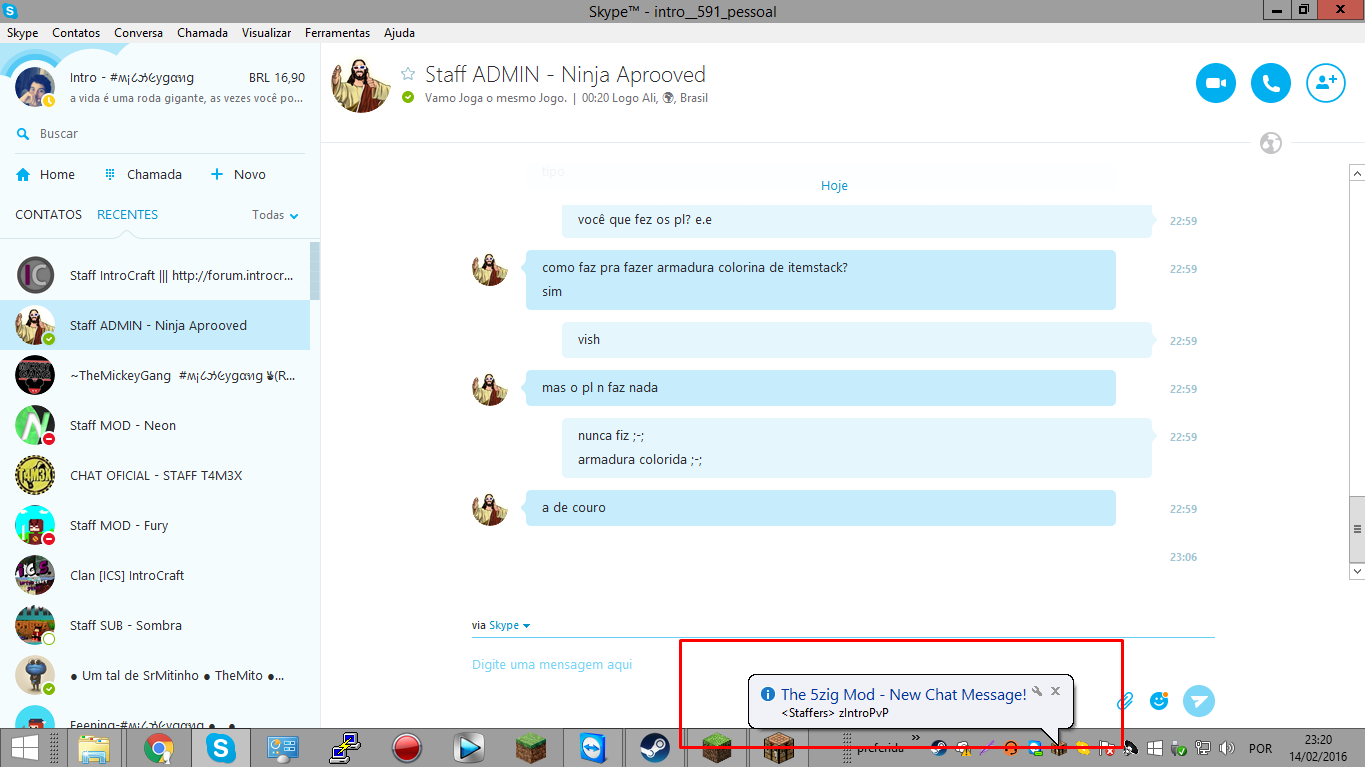Open the Chamada menu in menu bar
The height and width of the screenshot is (767, 1365).
coord(203,33)
